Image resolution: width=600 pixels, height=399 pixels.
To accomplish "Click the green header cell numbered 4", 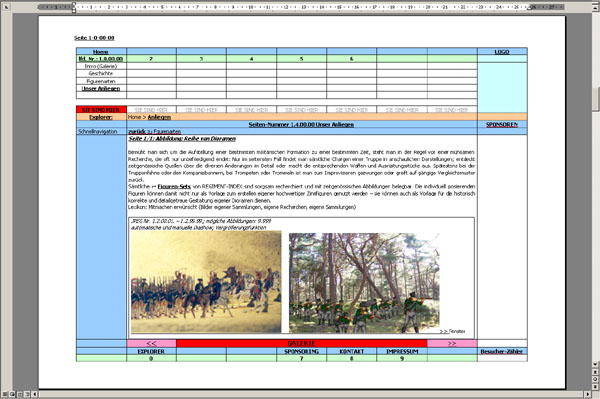I will (x=251, y=59).
